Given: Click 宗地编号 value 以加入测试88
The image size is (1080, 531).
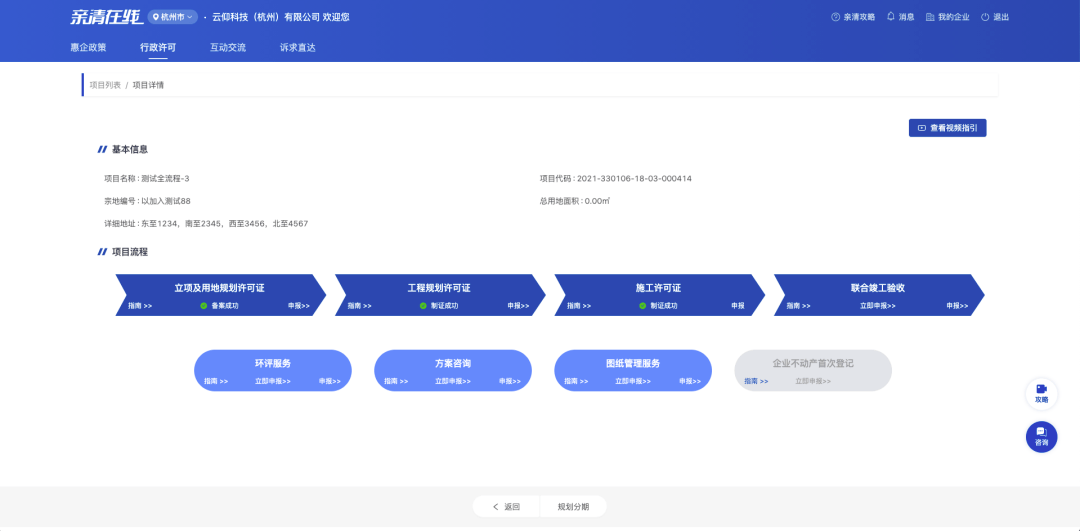Looking at the screenshot, I should click(166, 201).
